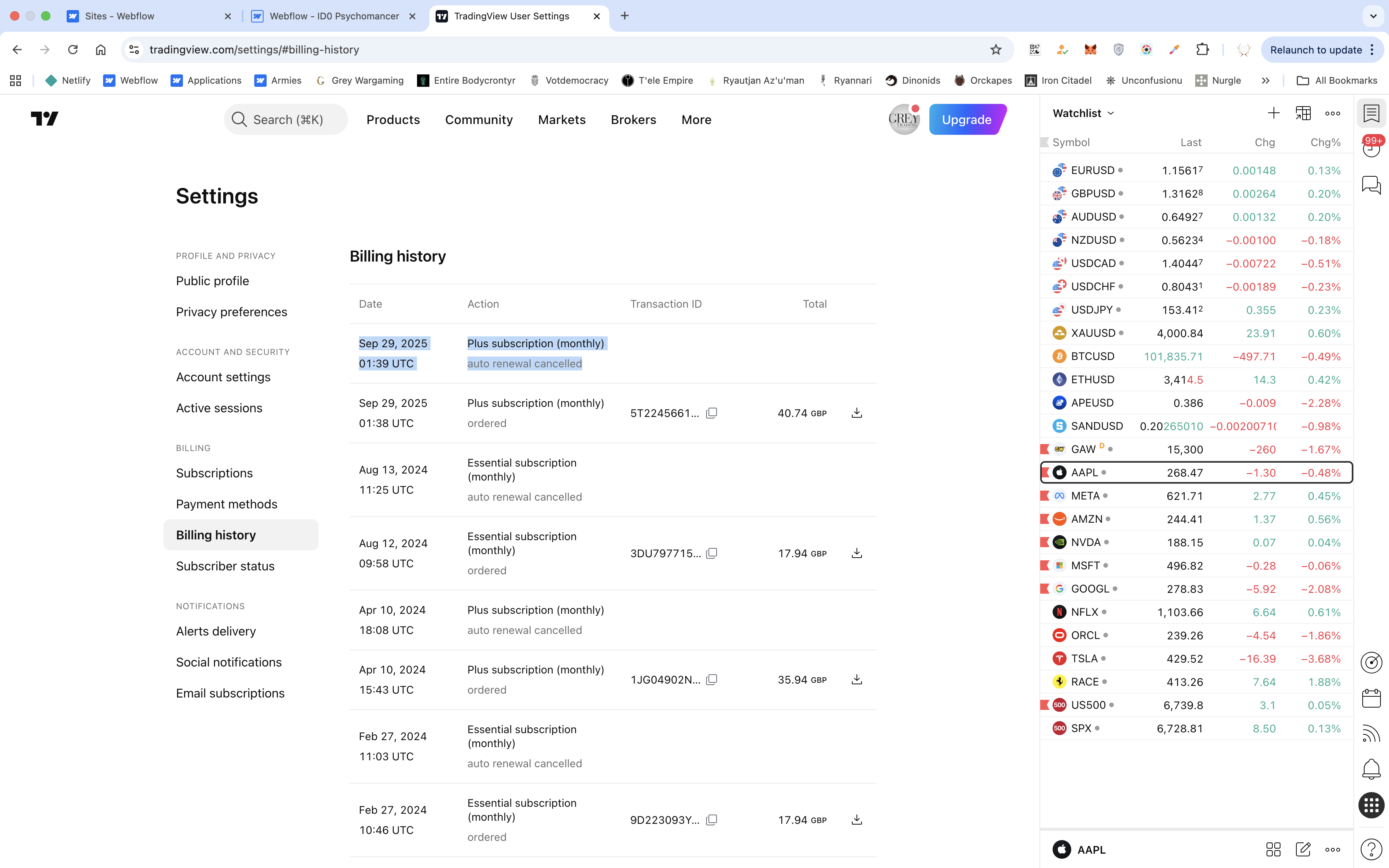Toggle flag marker on US500 row
The width and height of the screenshot is (1389, 868).
pos(1045,705)
